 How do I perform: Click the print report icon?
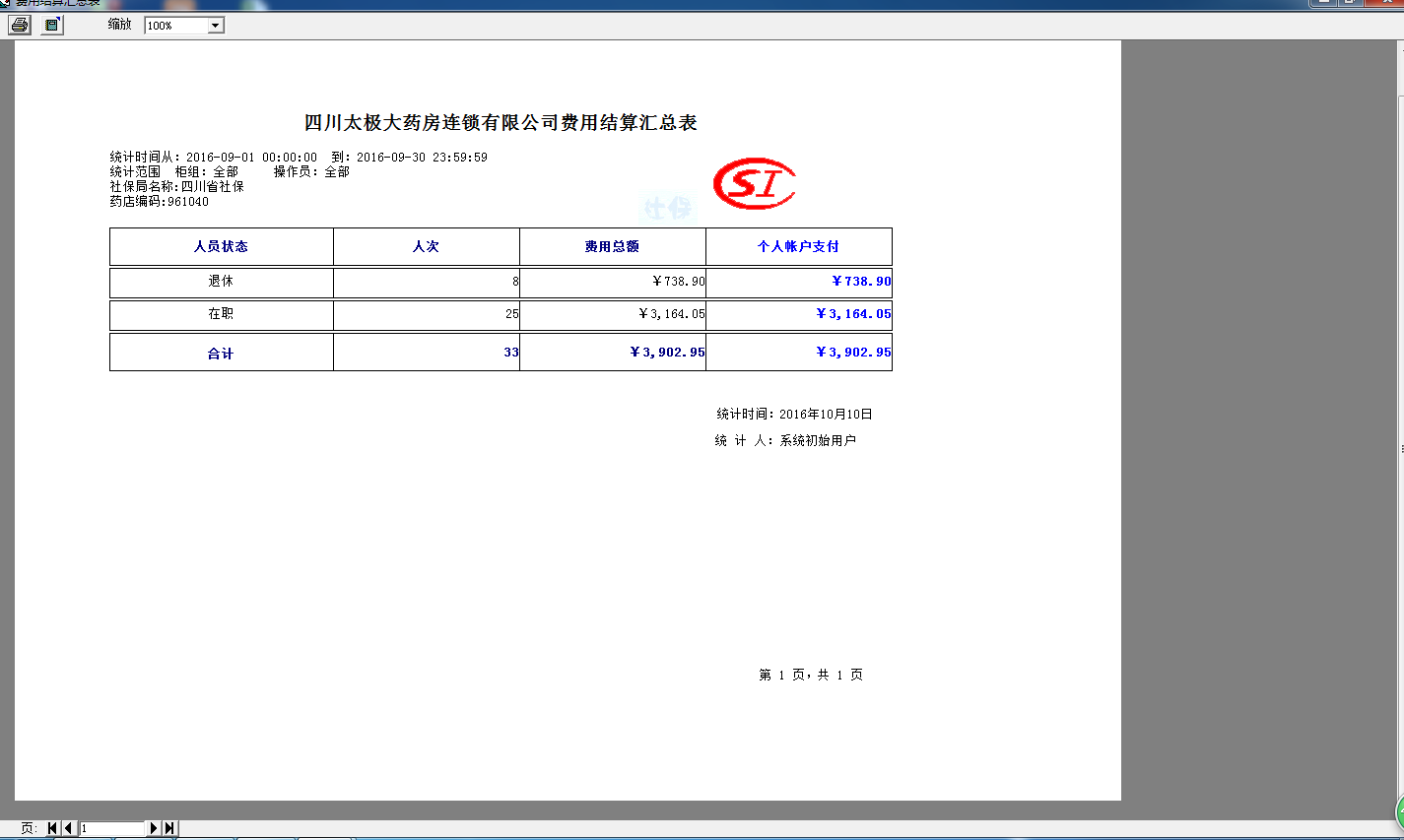point(20,25)
